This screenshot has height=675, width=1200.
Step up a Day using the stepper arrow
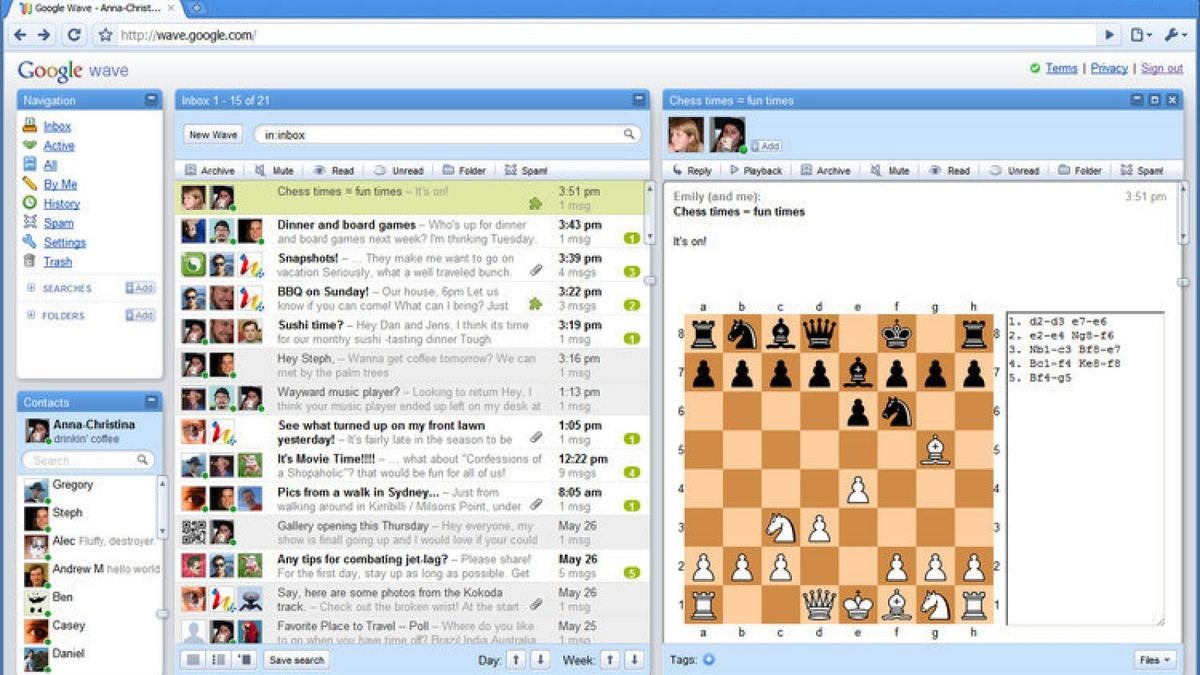pyautogui.click(x=516, y=660)
